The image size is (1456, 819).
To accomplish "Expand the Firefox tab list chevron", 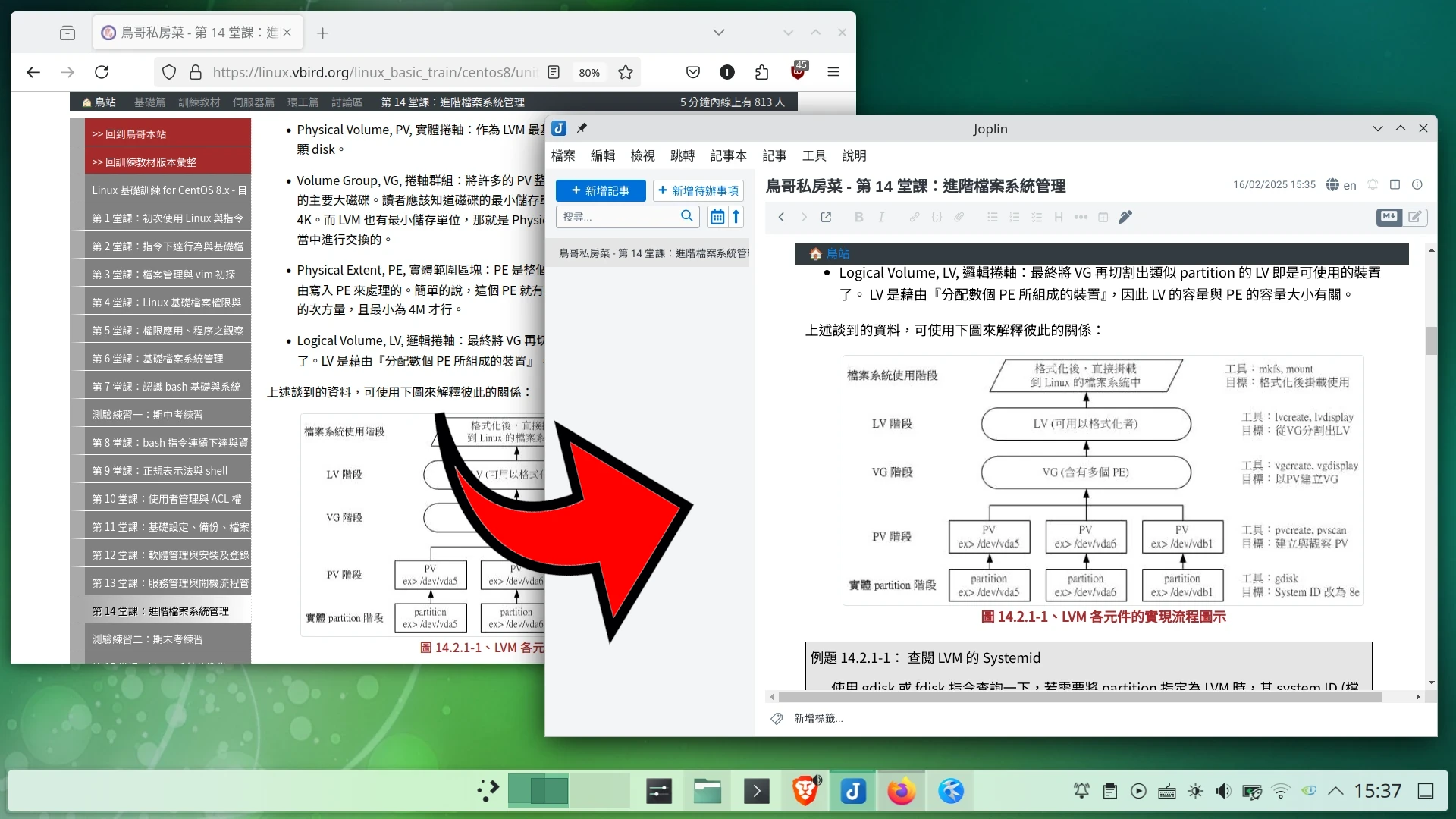I will click(718, 33).
